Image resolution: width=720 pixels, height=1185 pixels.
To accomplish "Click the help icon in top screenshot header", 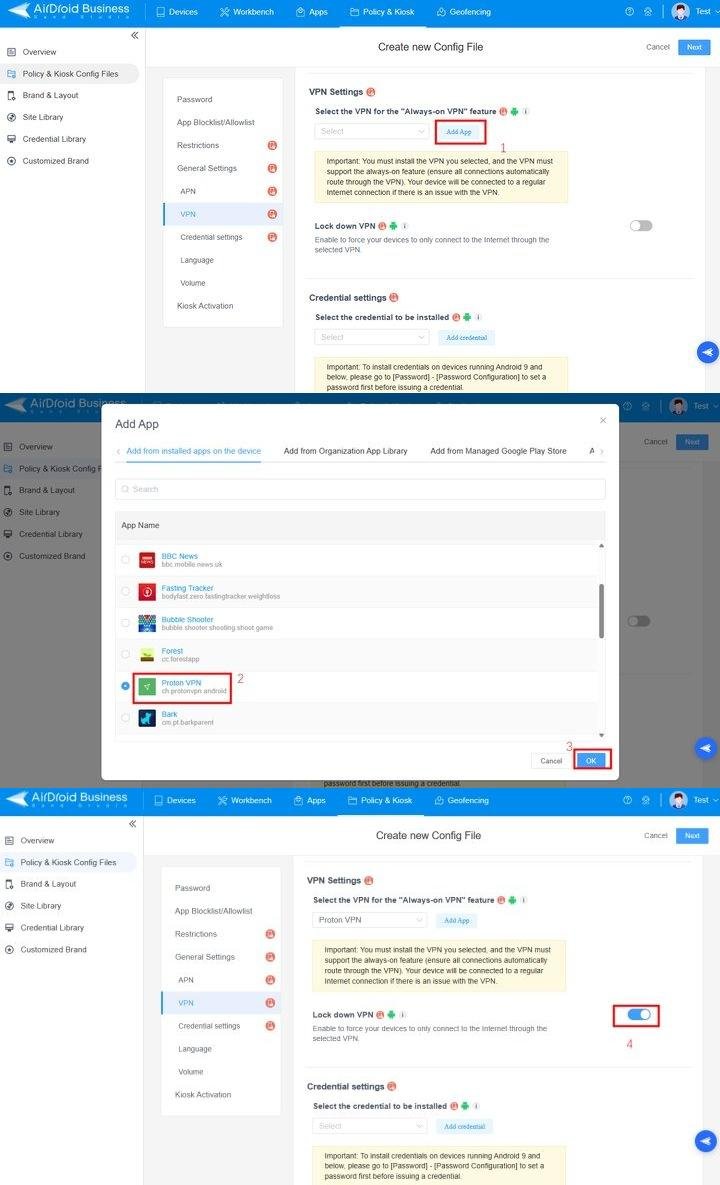I will click(x=629, y=11).
